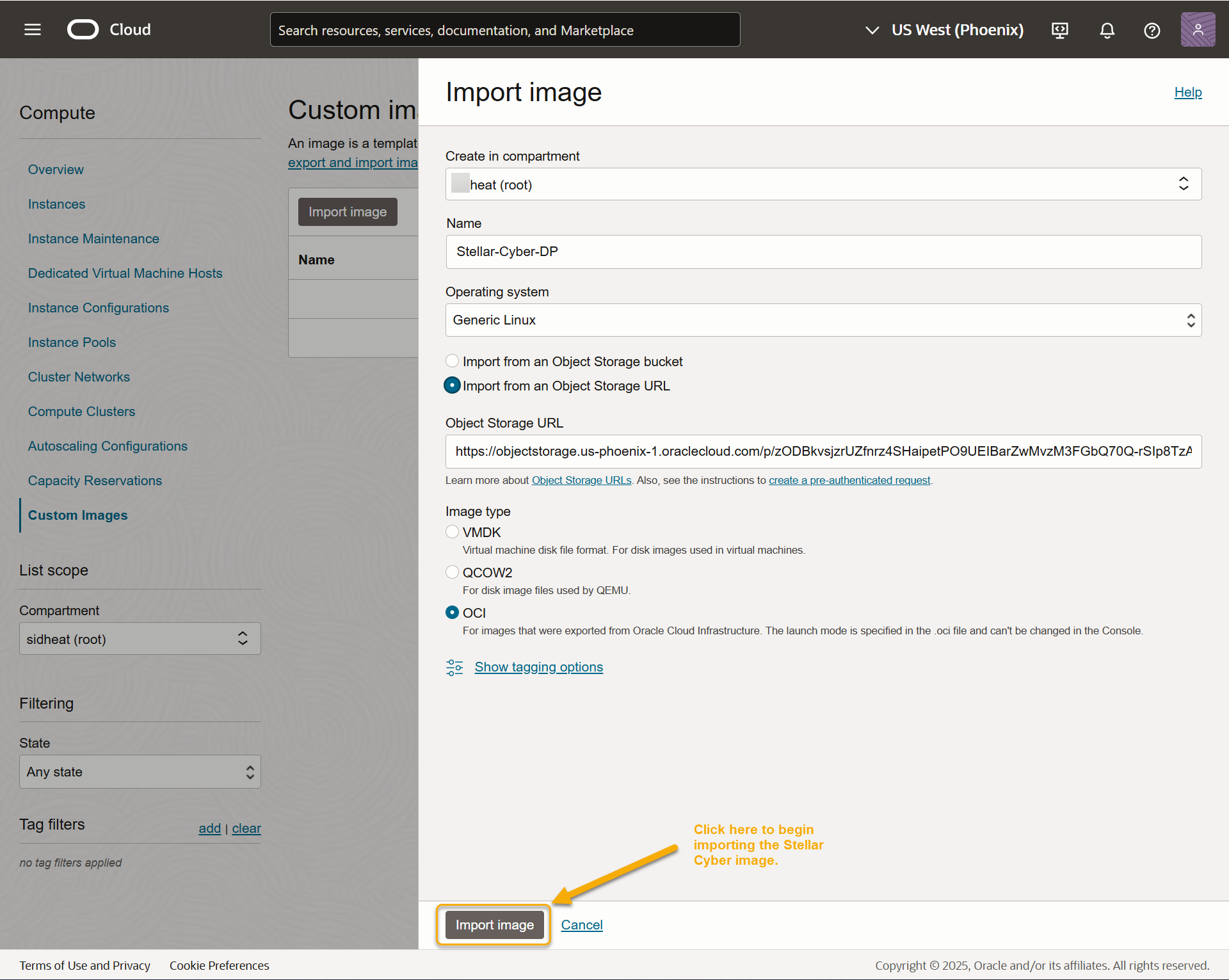The image size is (1229, 980).
Task: Click the Cancel link
Action: point(581,925)
